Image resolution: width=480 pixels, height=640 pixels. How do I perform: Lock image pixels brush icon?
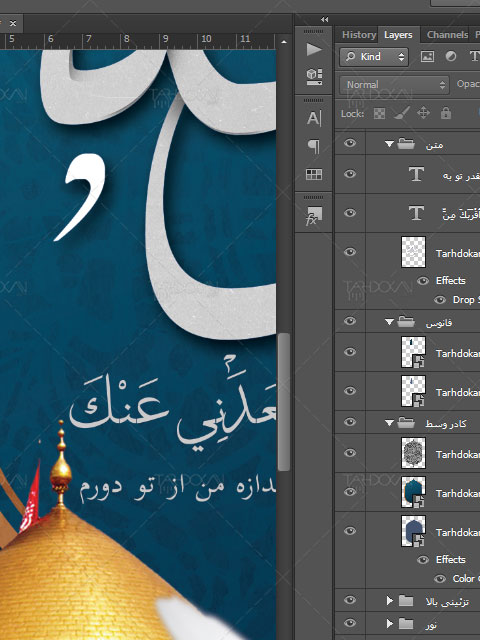[x=402, y=113]
